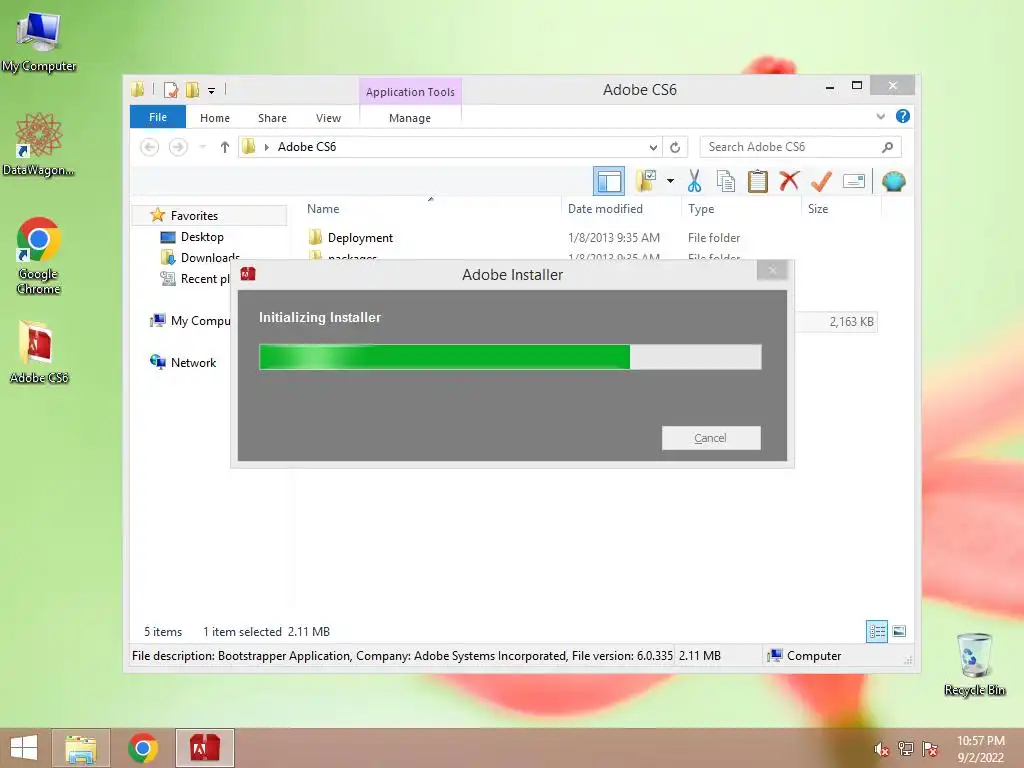Click the red X Delete toolbar icon
The image size is (1024, 768).
click(790, 181)
